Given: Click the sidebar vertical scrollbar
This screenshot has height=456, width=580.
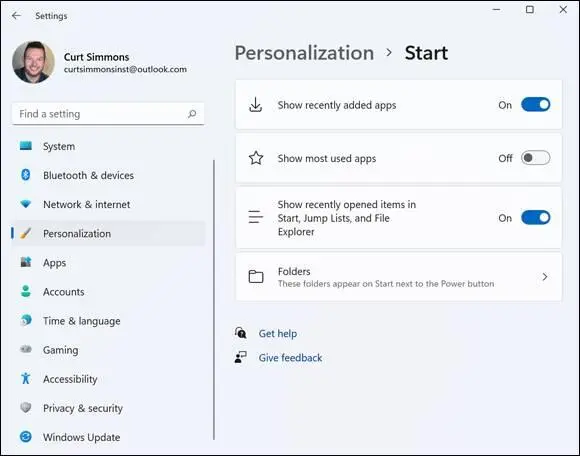Looking at the screenshot, I should point(214,300).
